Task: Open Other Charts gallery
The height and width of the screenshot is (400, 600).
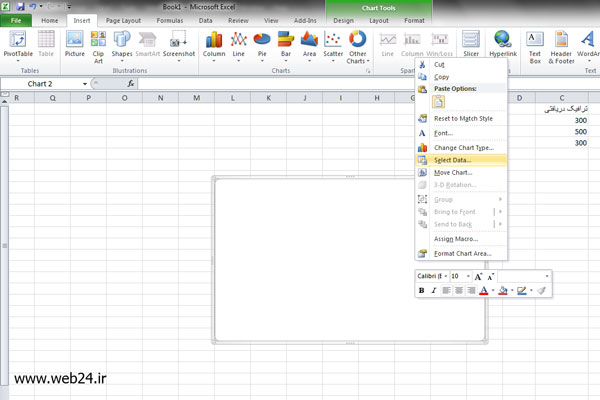Action: pyautogui.click(x=358, y=47)
